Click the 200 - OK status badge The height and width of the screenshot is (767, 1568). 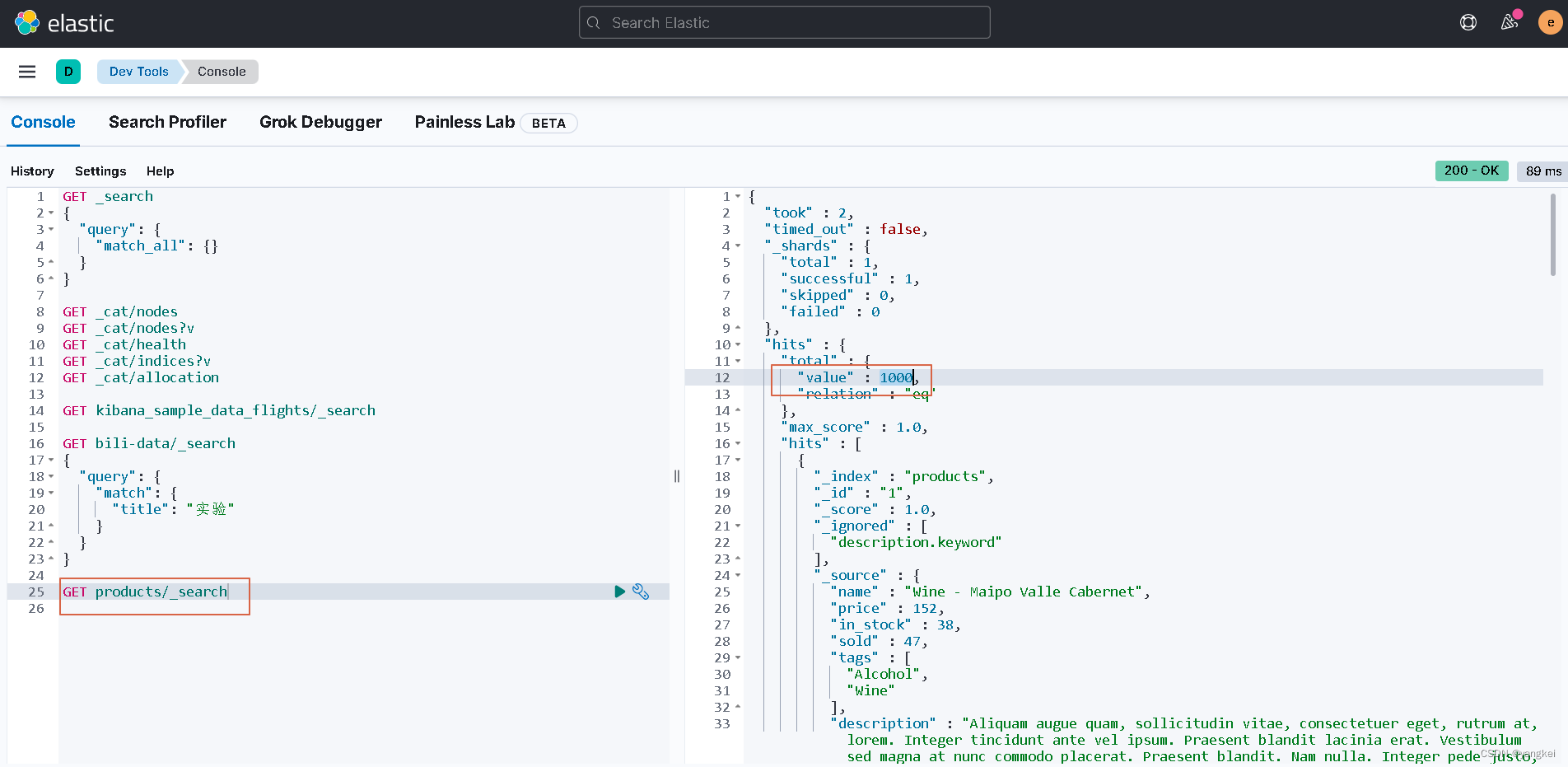(x=1472, y=171)
